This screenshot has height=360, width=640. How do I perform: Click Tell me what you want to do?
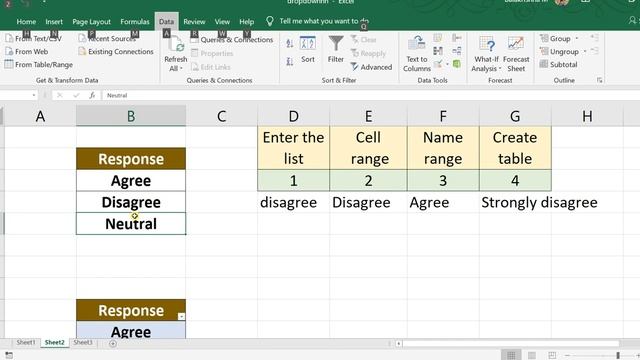(318, 21)
